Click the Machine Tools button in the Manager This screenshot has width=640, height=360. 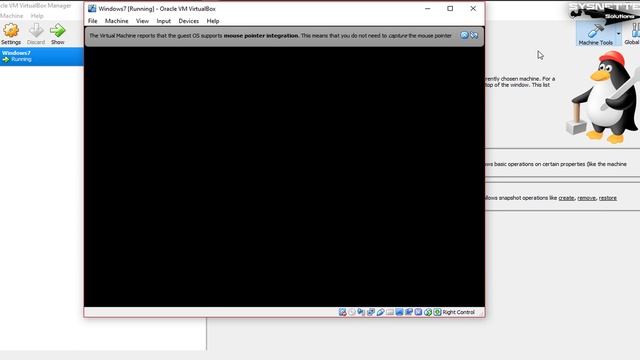pyautogui.click(x=596, y=34)
